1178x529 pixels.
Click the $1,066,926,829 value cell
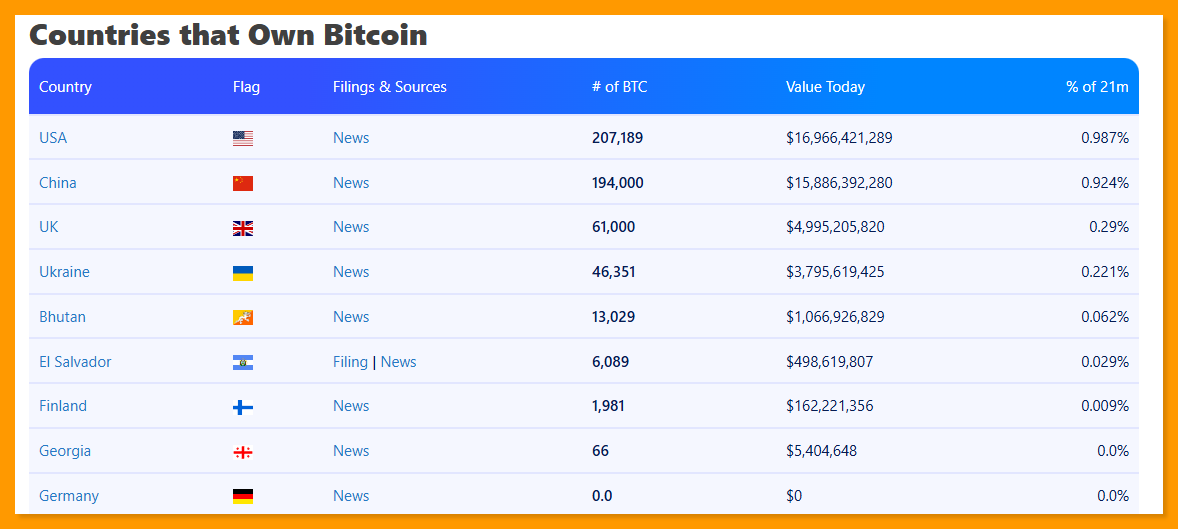[835, 317]
